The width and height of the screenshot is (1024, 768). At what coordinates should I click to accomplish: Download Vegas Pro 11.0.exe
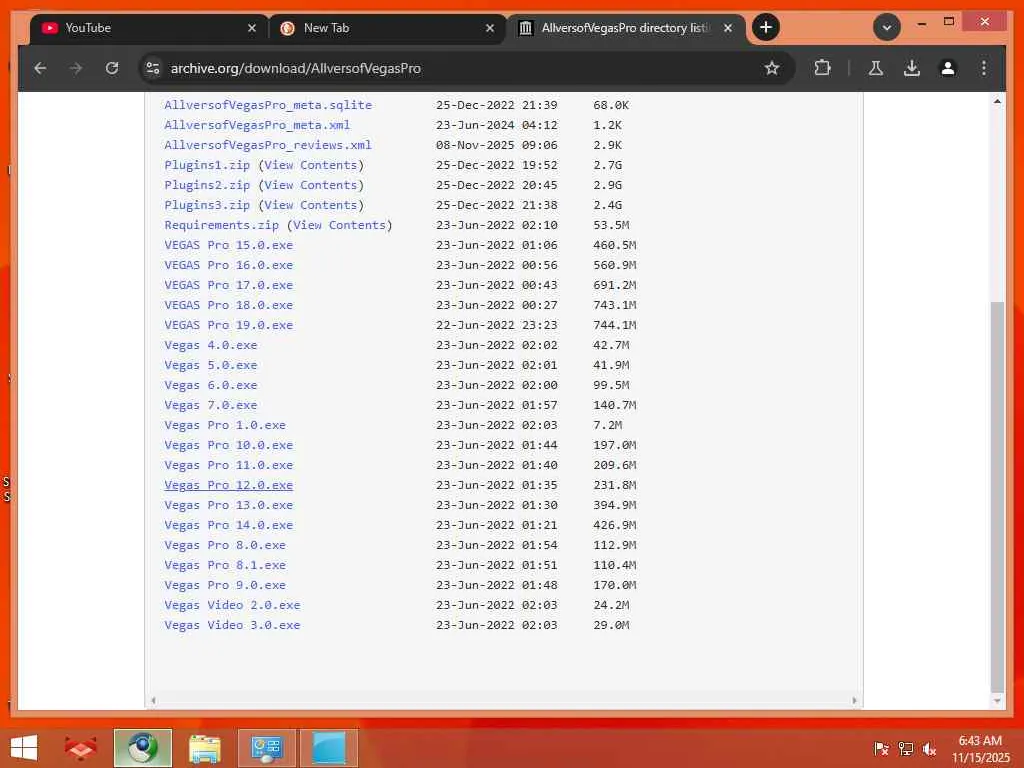(x=229, y=465)
